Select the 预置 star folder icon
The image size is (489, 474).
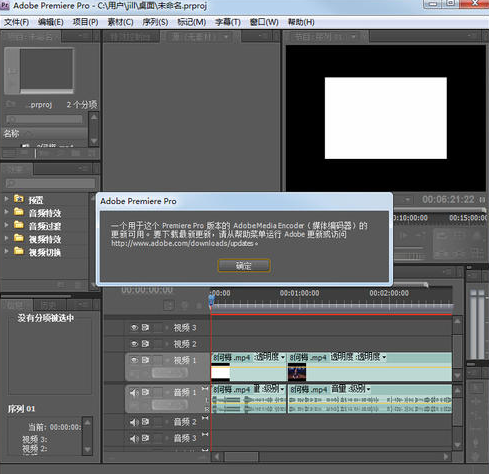point(19,199)
